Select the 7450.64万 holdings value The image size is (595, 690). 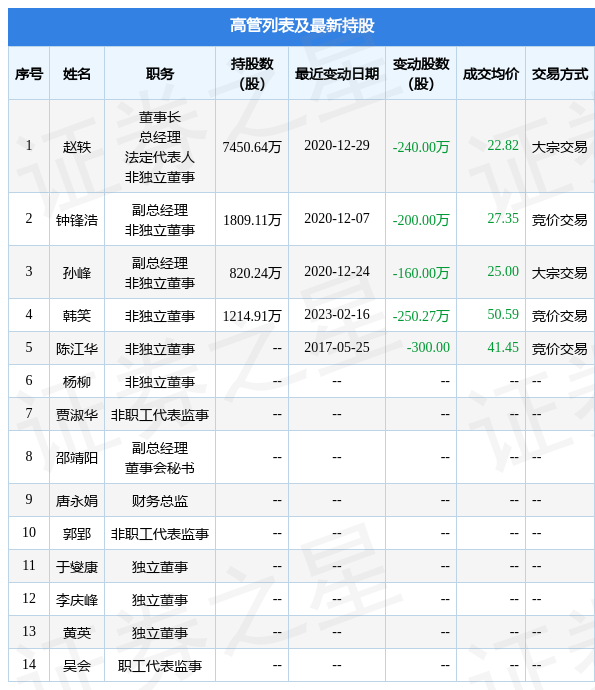[x=252, y=147]
